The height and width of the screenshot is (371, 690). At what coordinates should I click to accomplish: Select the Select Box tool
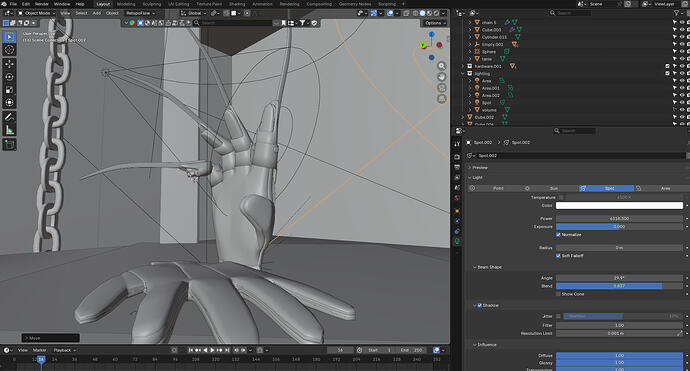[x=9, y=37]
